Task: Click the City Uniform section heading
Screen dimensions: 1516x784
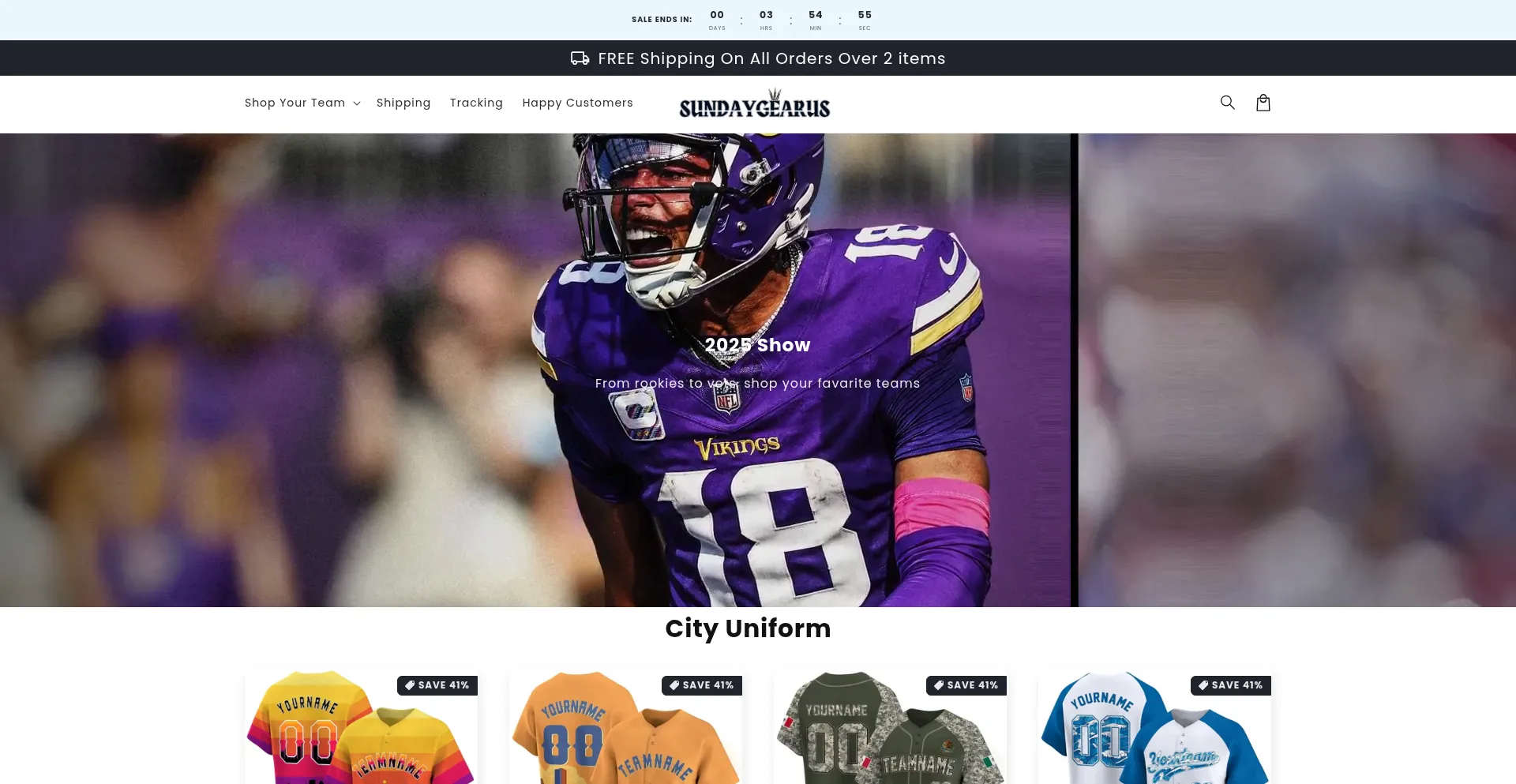Action: (748, 628)
